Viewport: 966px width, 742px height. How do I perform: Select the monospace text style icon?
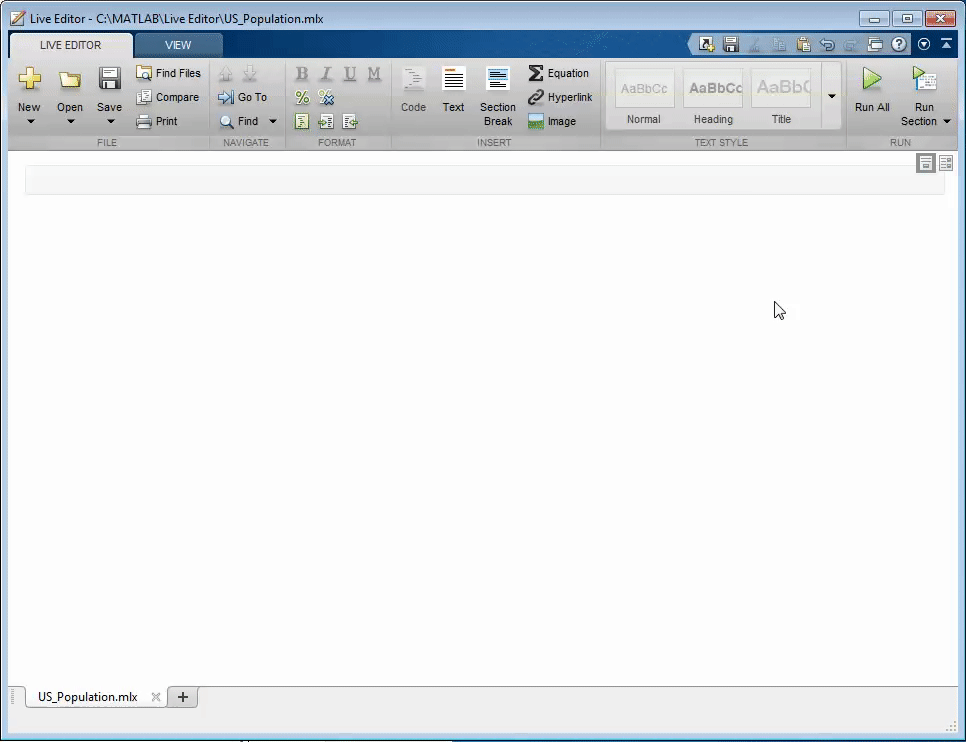pos(373,74)
